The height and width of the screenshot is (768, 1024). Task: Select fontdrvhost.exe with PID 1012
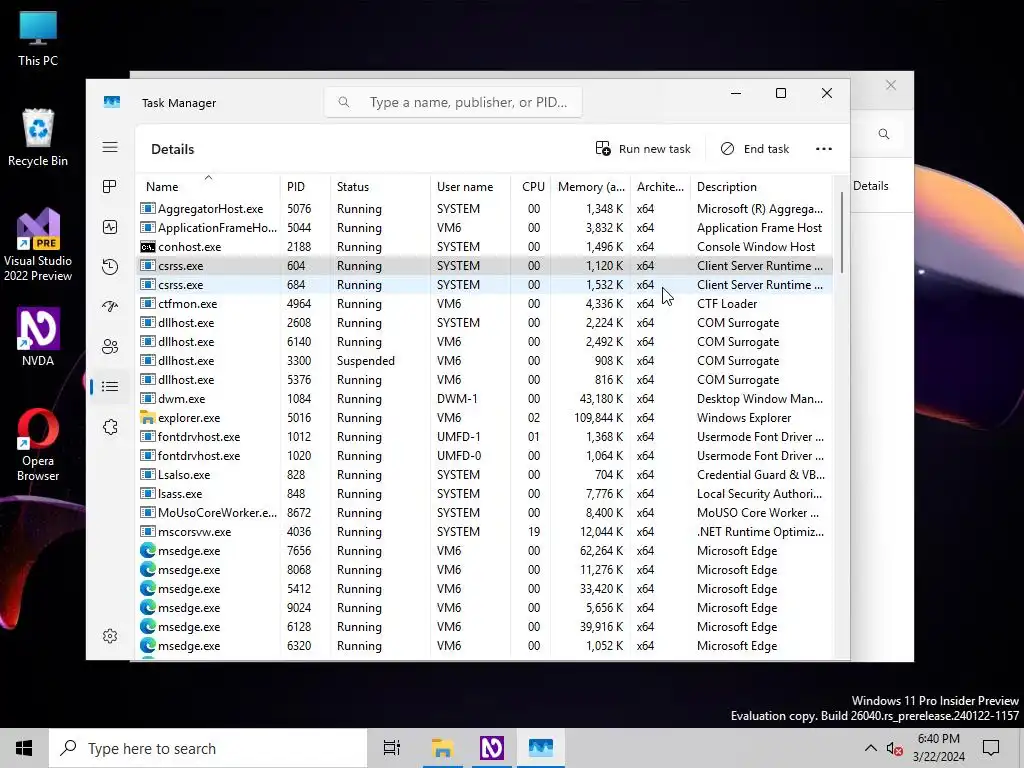(x=485, y=437)
